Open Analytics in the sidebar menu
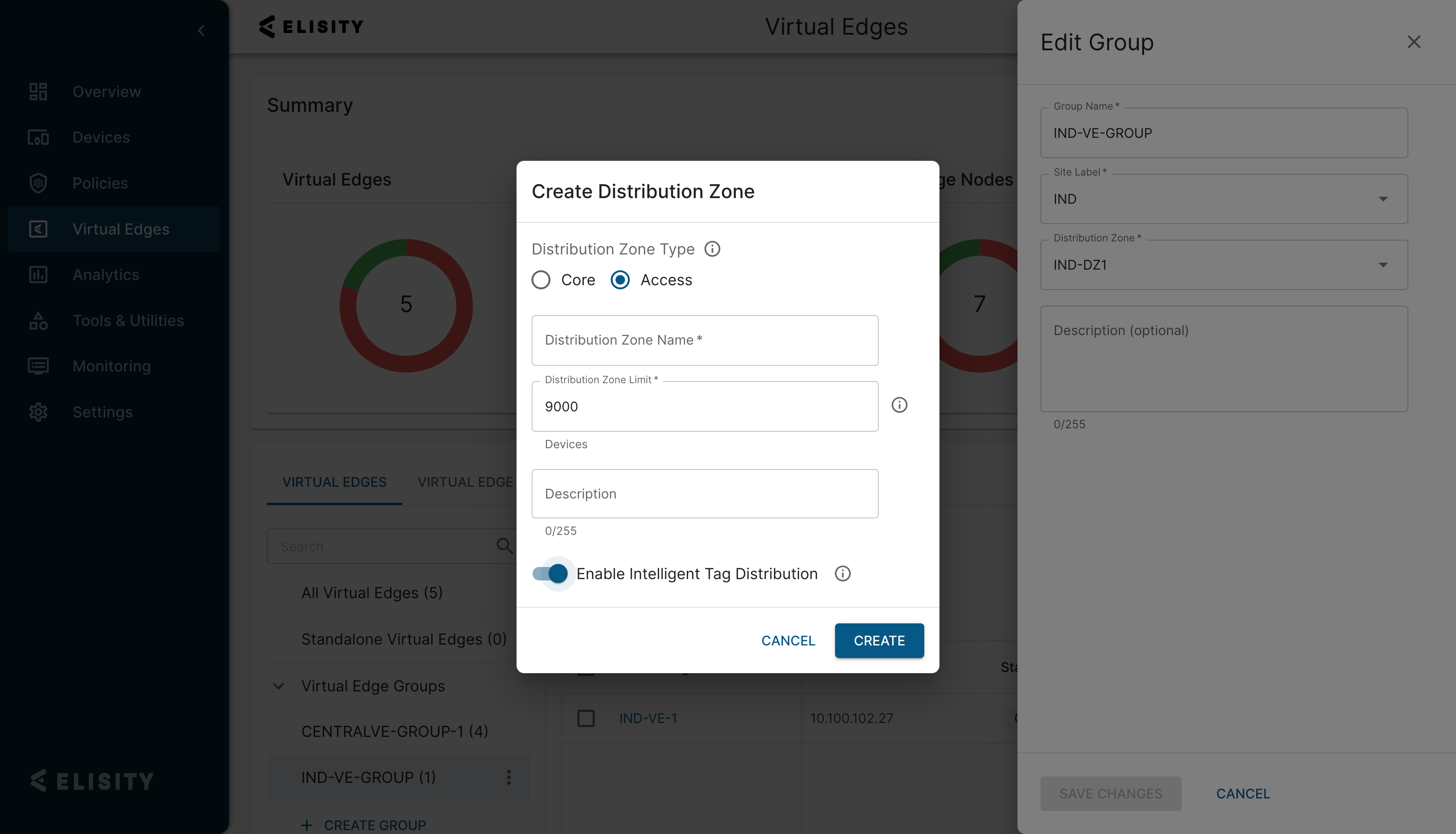 106,274
